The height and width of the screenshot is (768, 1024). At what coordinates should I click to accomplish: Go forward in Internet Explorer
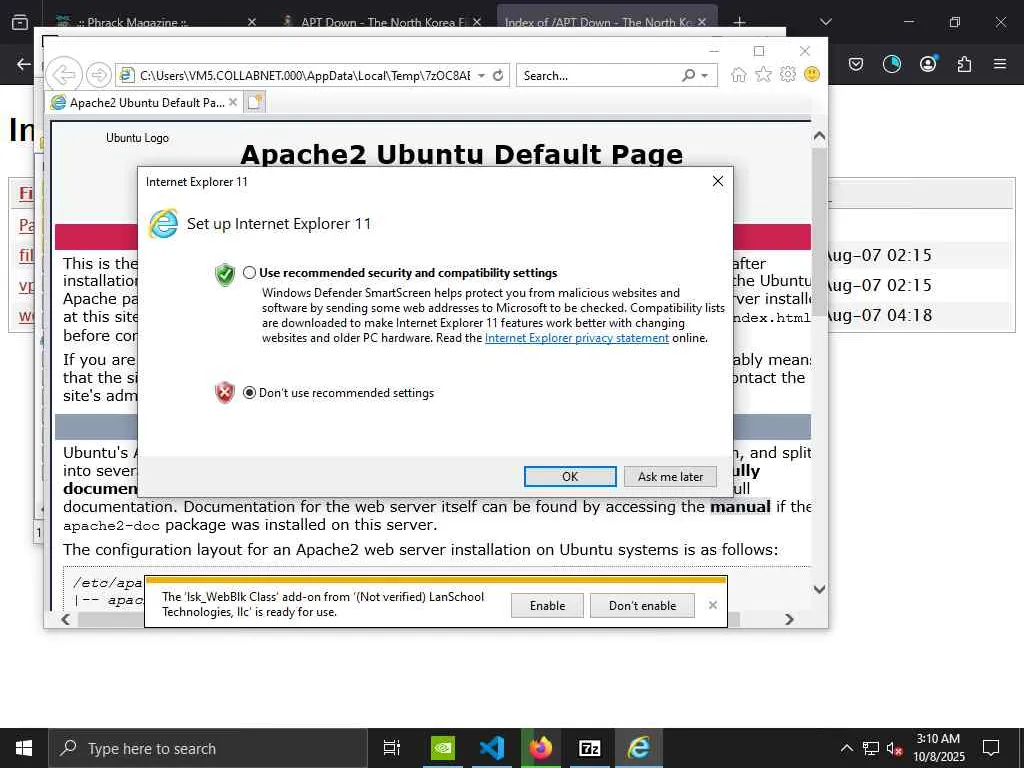pyautogui.click(x=99, y=75)
